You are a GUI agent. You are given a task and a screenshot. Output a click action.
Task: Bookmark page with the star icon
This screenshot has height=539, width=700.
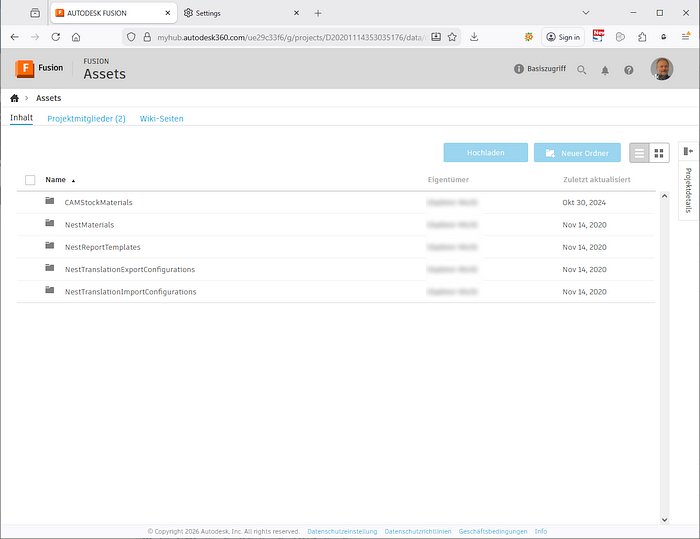click(452, 37)
